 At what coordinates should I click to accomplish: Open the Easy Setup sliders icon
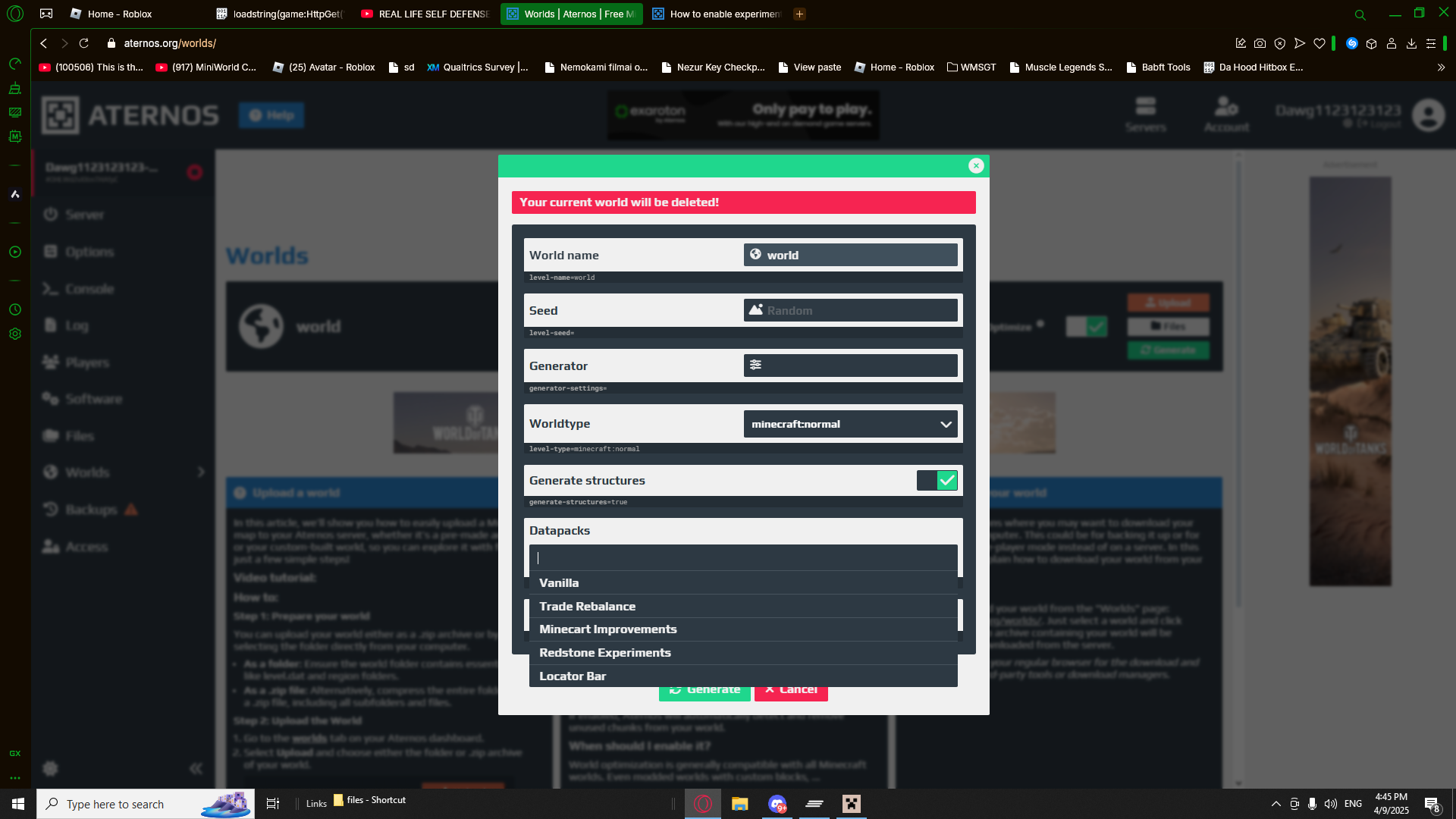click(x=1431, y=43)
